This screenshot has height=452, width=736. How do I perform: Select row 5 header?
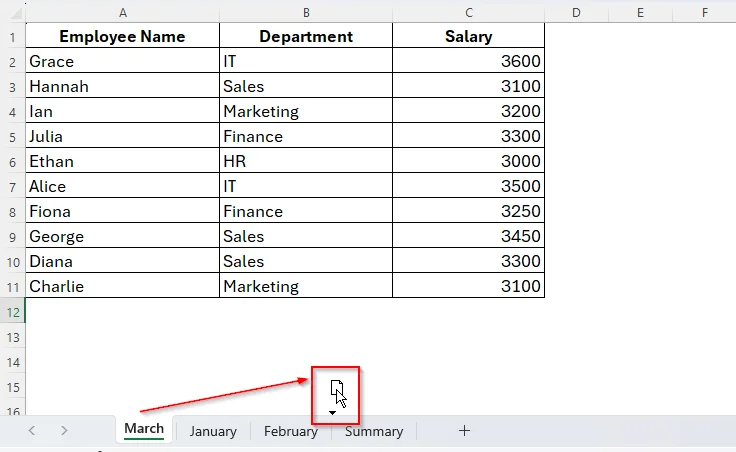(13, 137)
